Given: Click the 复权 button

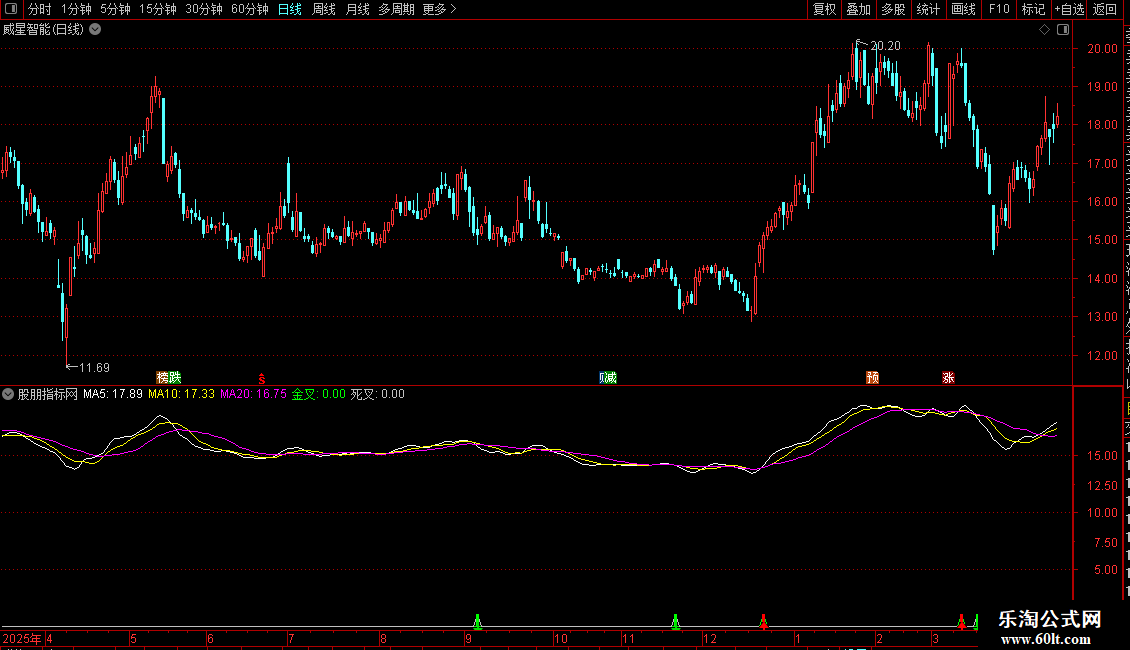Looking at the screenshot, I should [824, 9].
